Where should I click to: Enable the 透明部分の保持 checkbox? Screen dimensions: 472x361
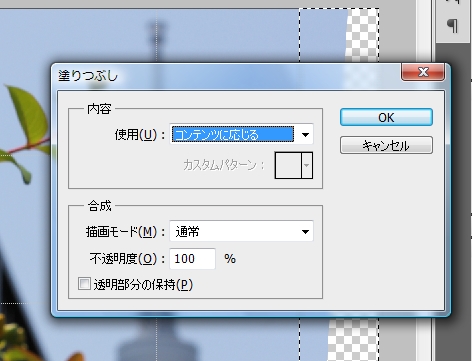84,284
